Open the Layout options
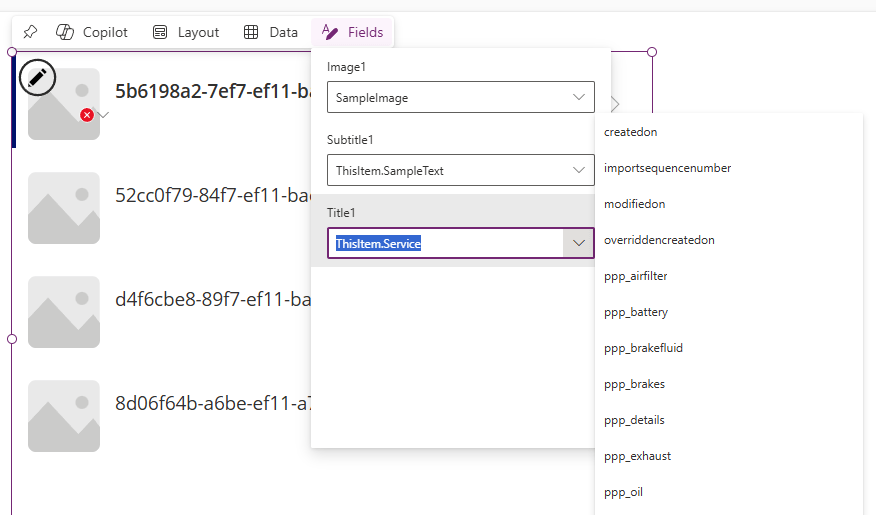 pos(186,32)
